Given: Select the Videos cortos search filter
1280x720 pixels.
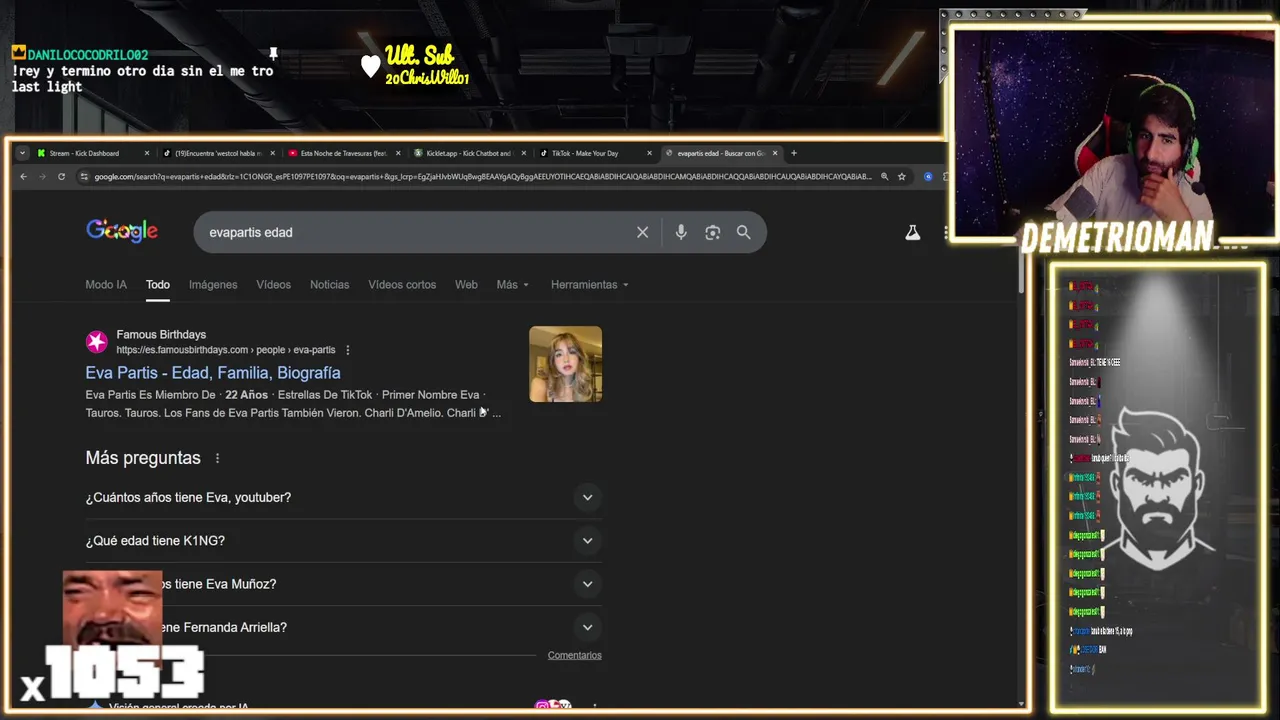Looking at the screenshot, I should 402,285.
